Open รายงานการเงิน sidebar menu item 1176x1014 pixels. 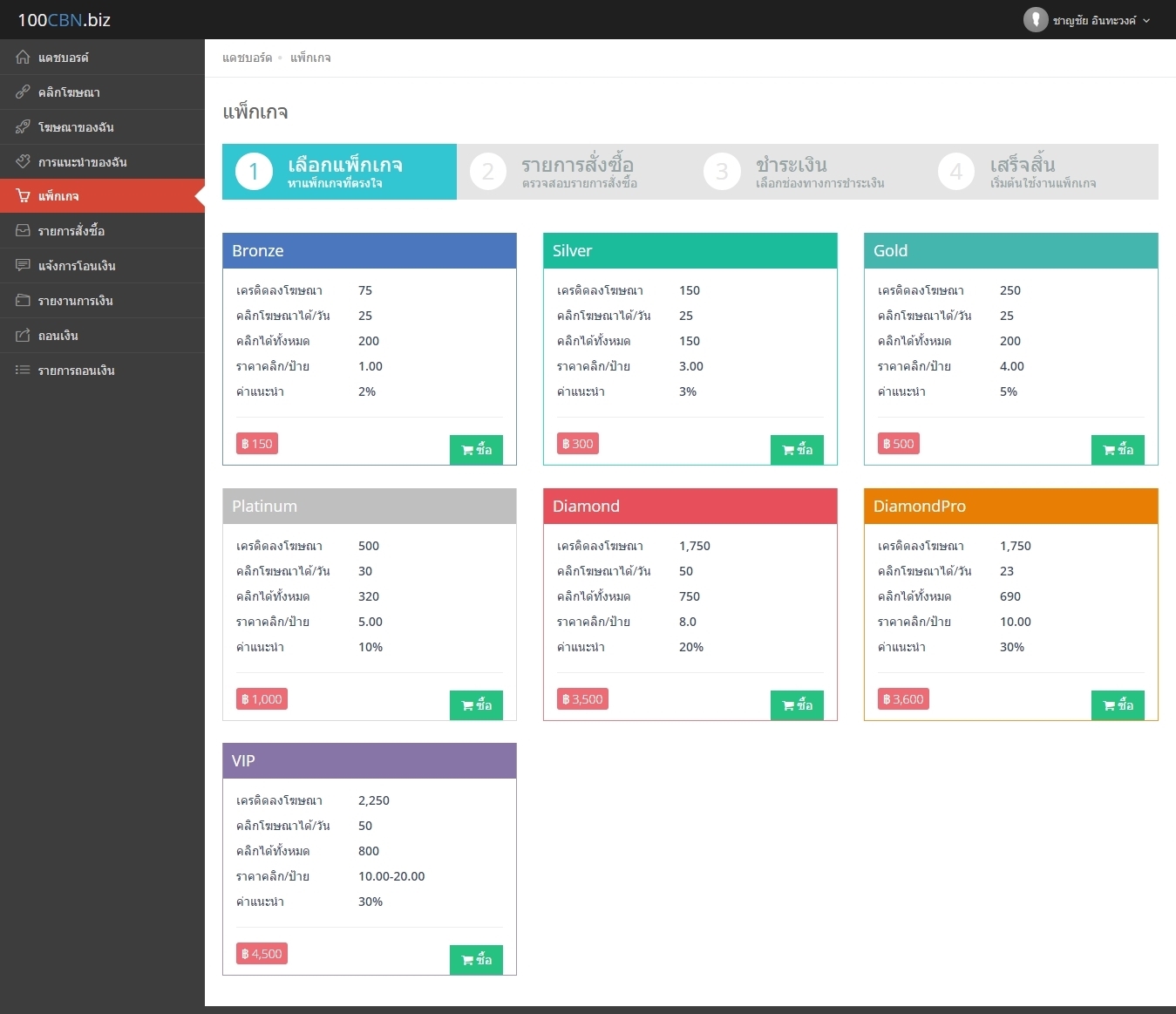[x=102, y=301]
